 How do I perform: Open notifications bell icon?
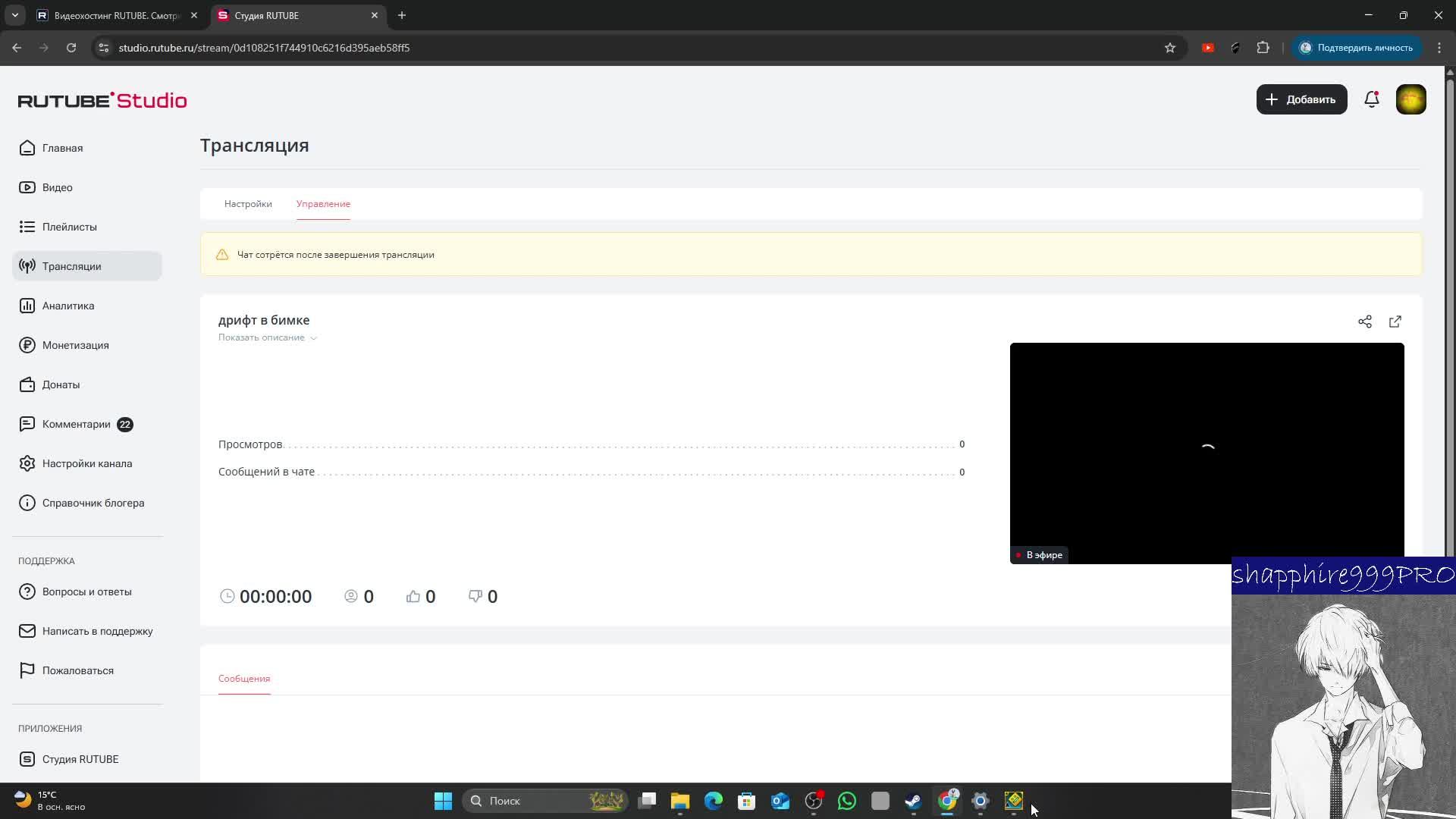[1372, 99]
